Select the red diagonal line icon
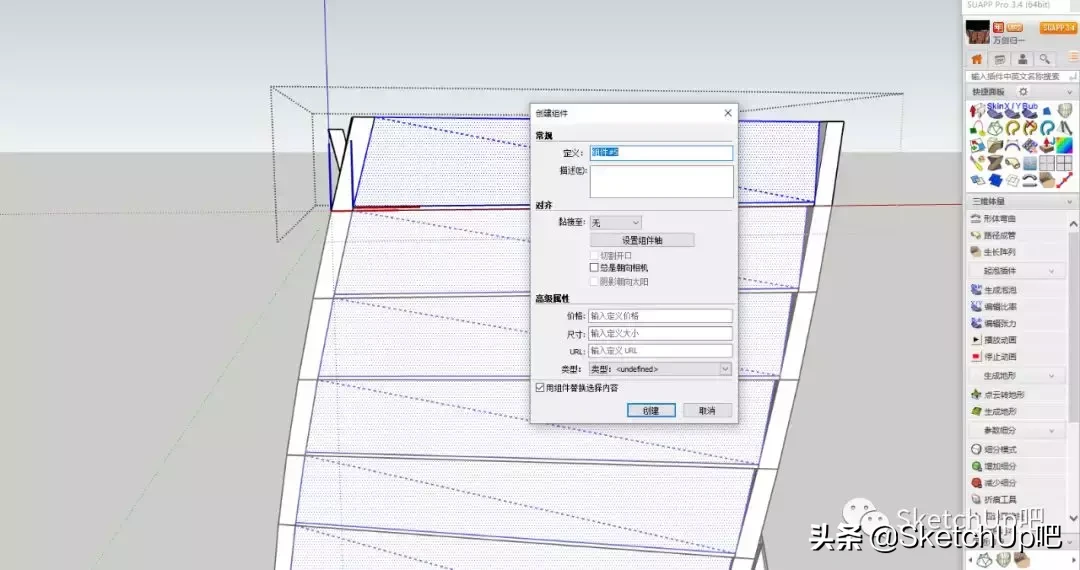 click(1065, 180)
